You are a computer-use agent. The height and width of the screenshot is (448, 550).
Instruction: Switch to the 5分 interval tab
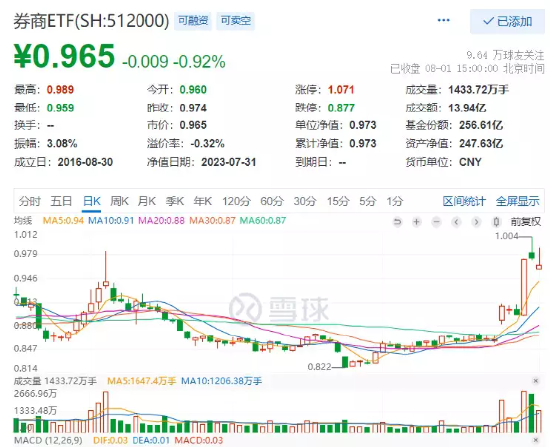tap(367, 201)
